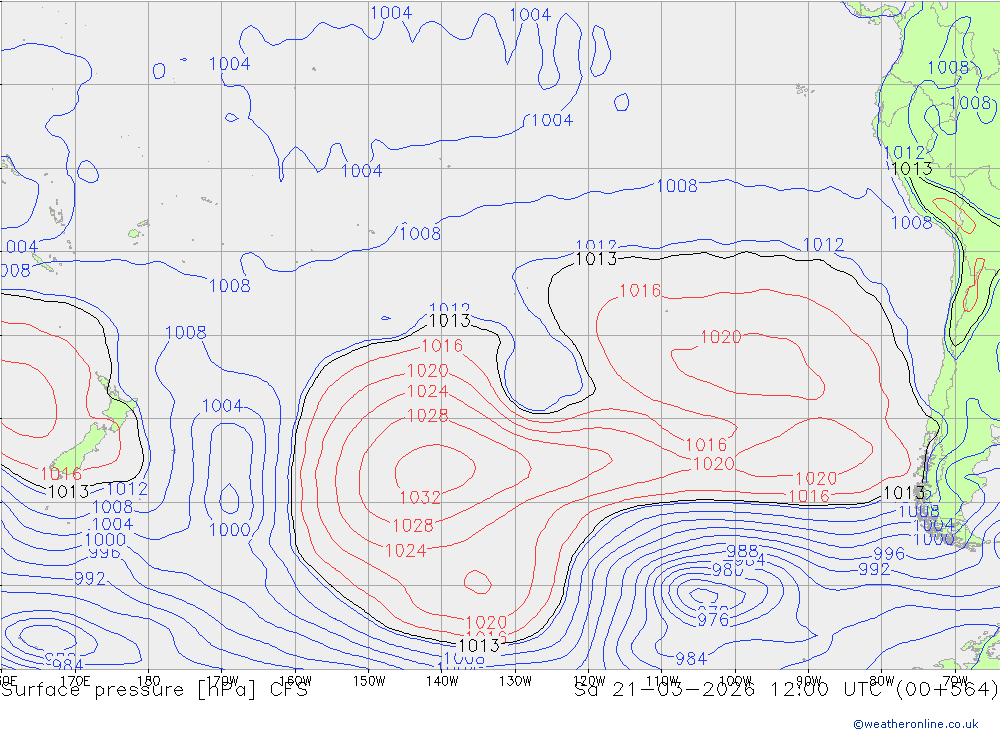The height and width of the screenshot is (733, 1000).
Task: Select the 130W longitude label
Action: [515, 681]
